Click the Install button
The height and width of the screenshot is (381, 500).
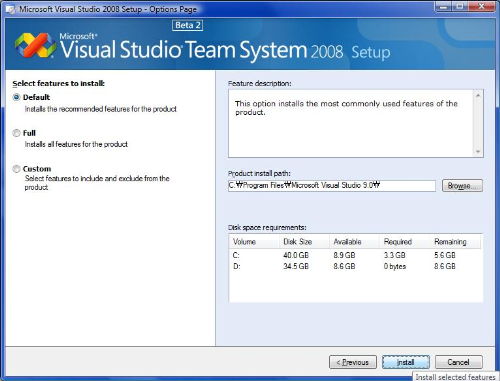406,362
